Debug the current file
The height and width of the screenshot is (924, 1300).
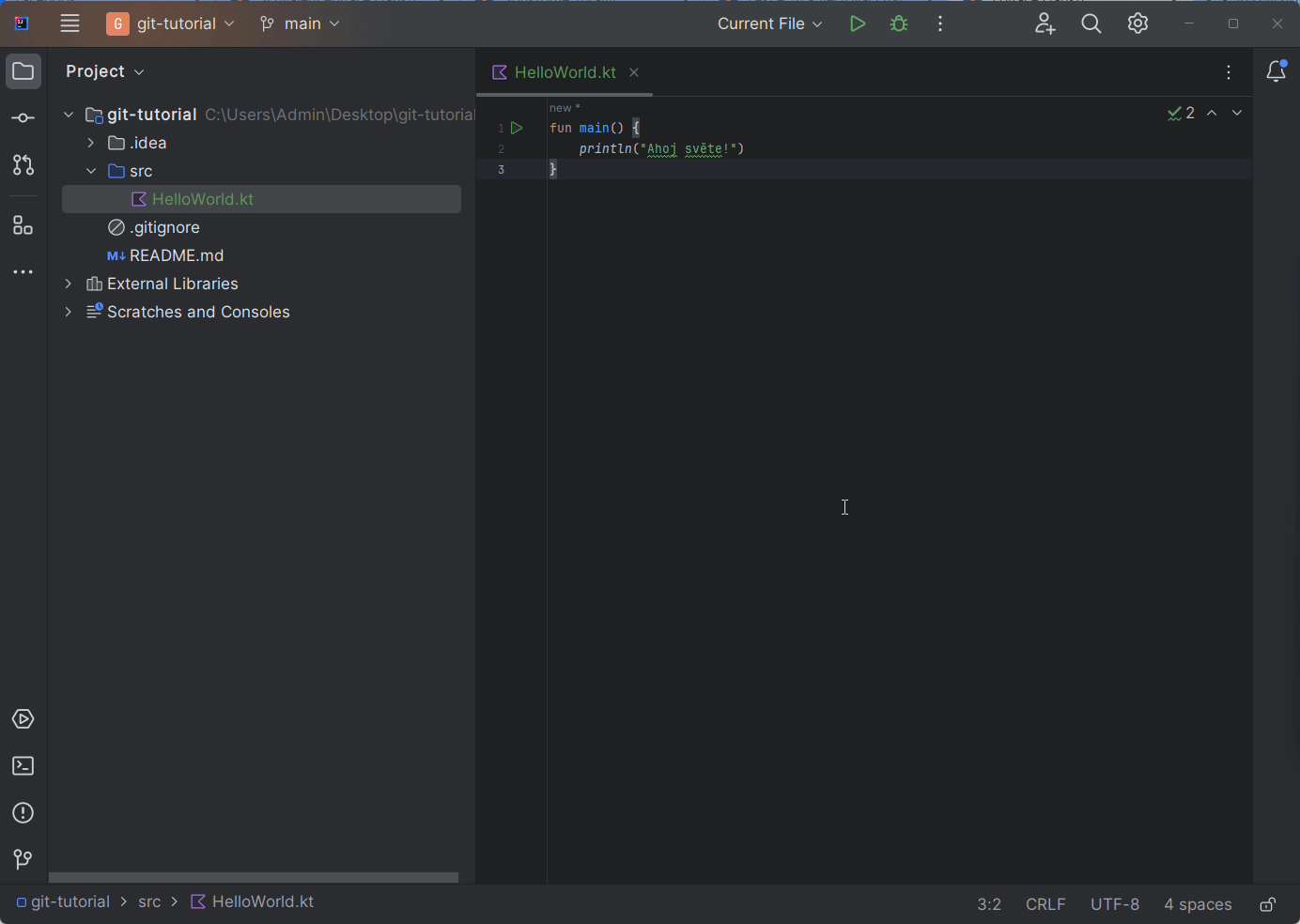(899, 24)
